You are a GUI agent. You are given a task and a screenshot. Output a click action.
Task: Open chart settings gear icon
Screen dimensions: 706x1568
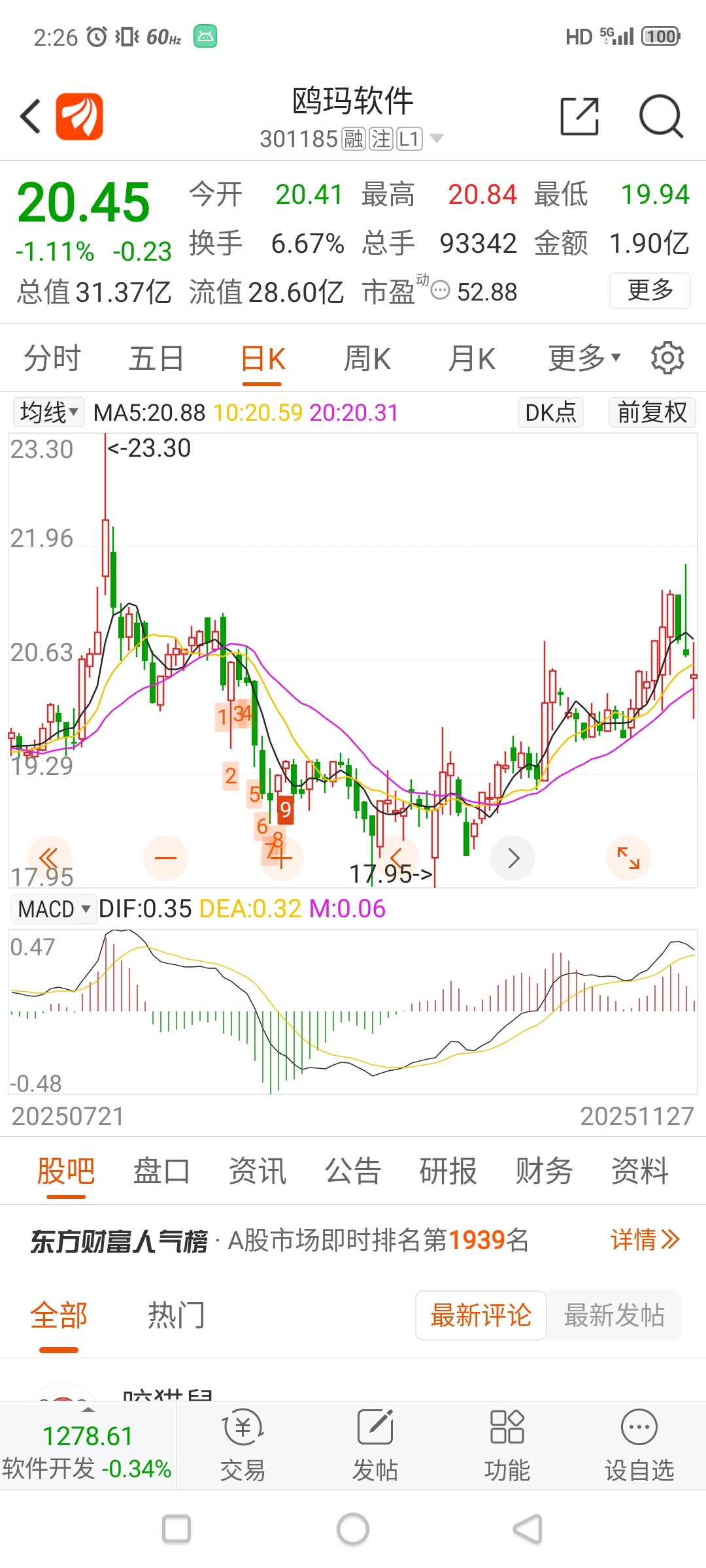coord(667,357)
